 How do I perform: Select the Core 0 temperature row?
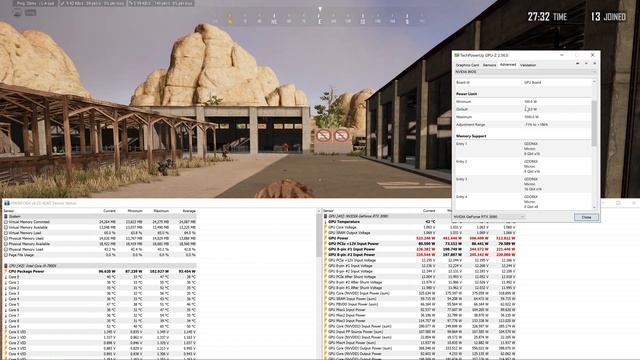pyautogui.click(x=100, y=277)
